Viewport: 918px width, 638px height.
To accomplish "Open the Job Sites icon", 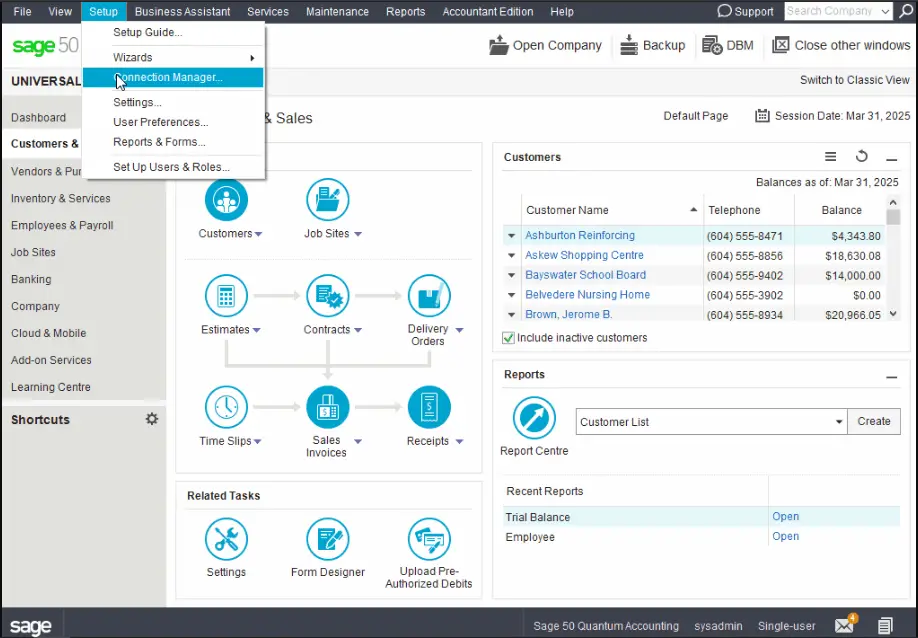I will (x=327, y=200).
